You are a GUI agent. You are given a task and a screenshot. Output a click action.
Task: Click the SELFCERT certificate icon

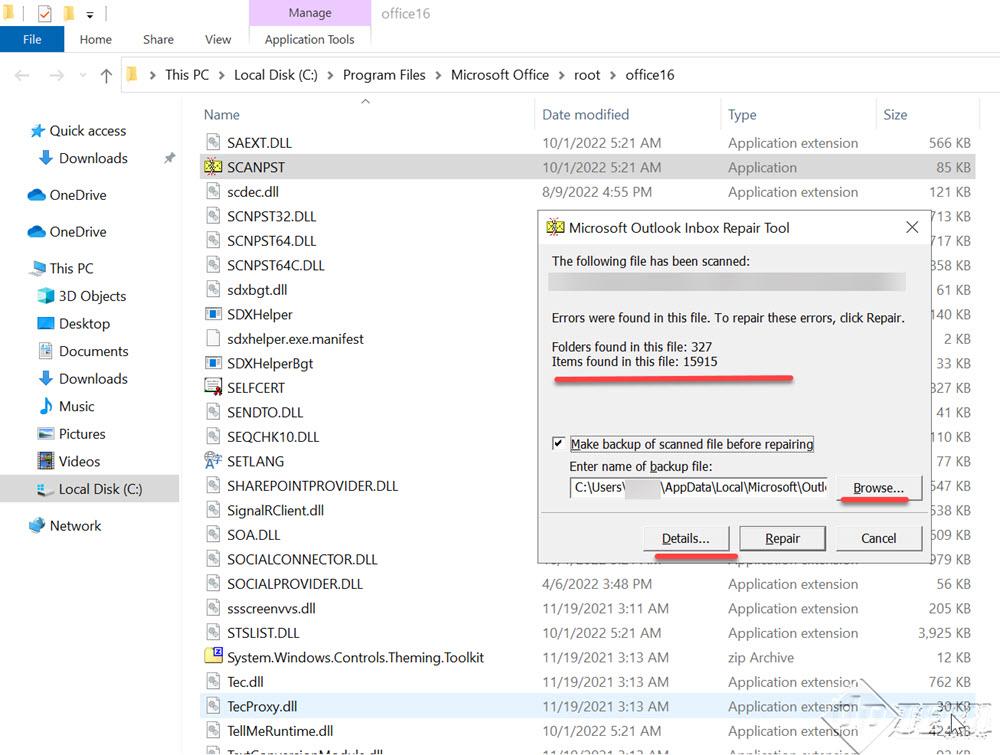(x=213, y=387)
